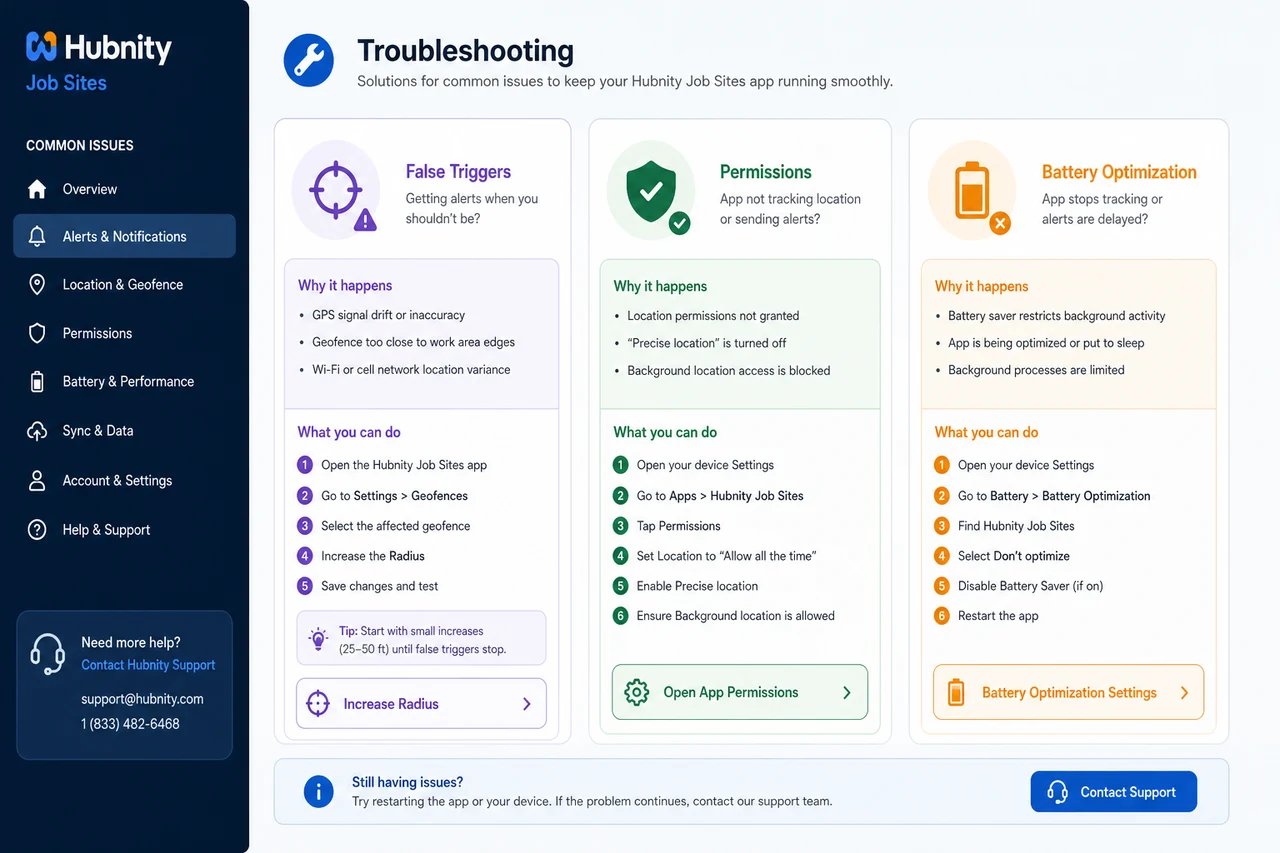Viewport: 1280px width, 853px height.
Task: Click the Hubnity logo icon
Action: [x=41, y=46]
